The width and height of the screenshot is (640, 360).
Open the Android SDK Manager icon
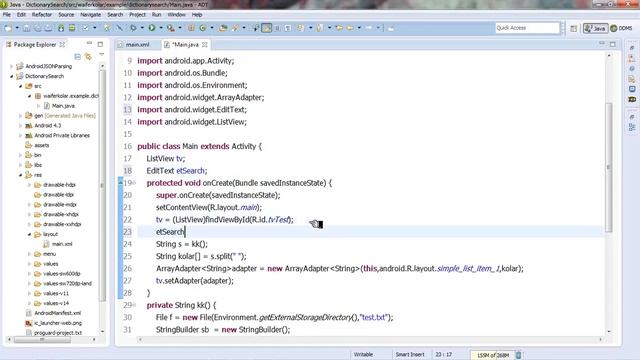(x=61, y=28)
